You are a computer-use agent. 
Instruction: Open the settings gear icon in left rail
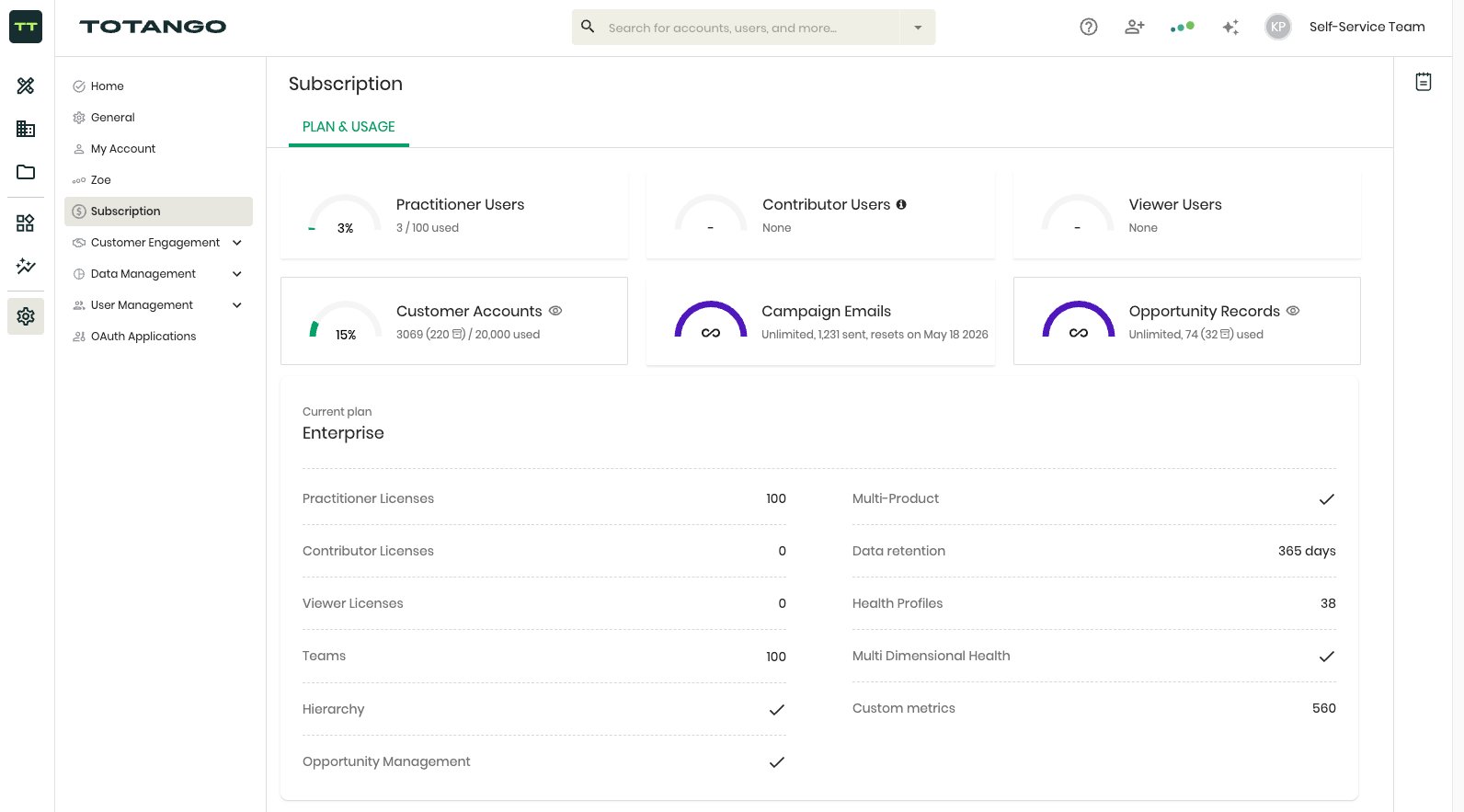[26, 316]
